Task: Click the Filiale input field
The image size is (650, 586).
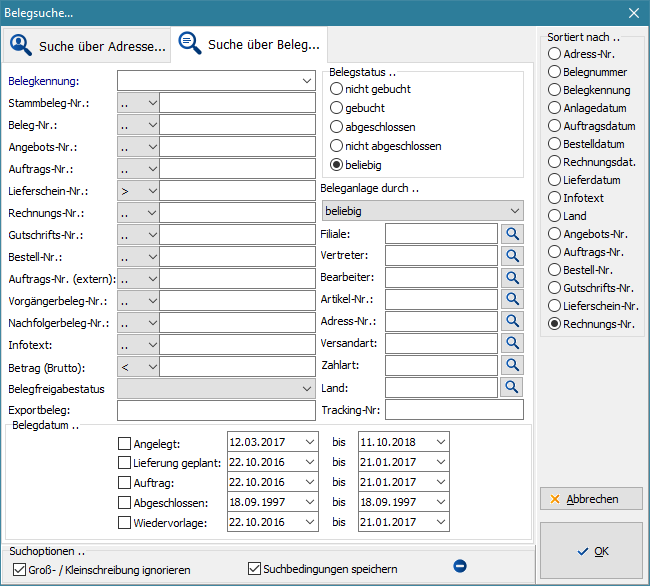Action: click(x=441, y=234)
